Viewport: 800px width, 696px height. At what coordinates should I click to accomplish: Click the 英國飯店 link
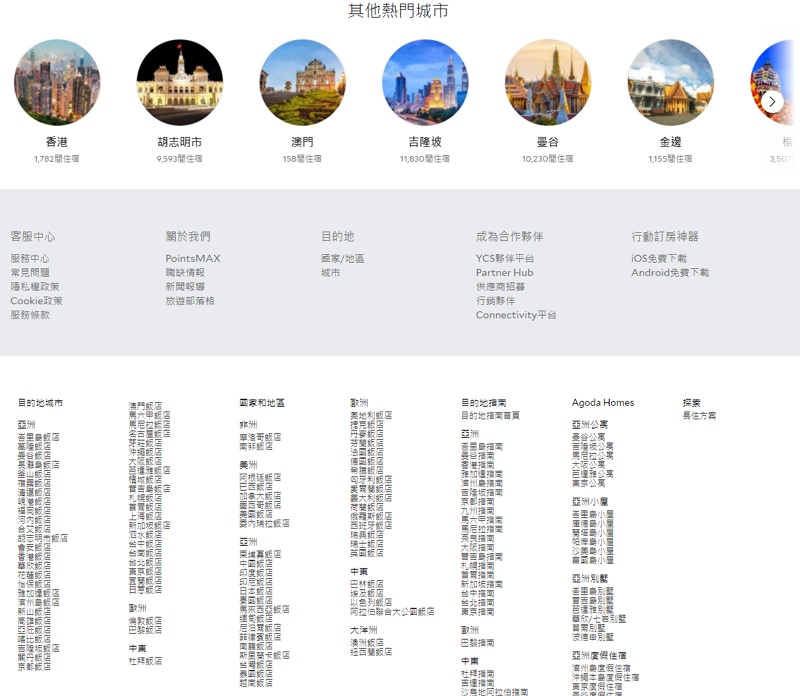[367, 553]
